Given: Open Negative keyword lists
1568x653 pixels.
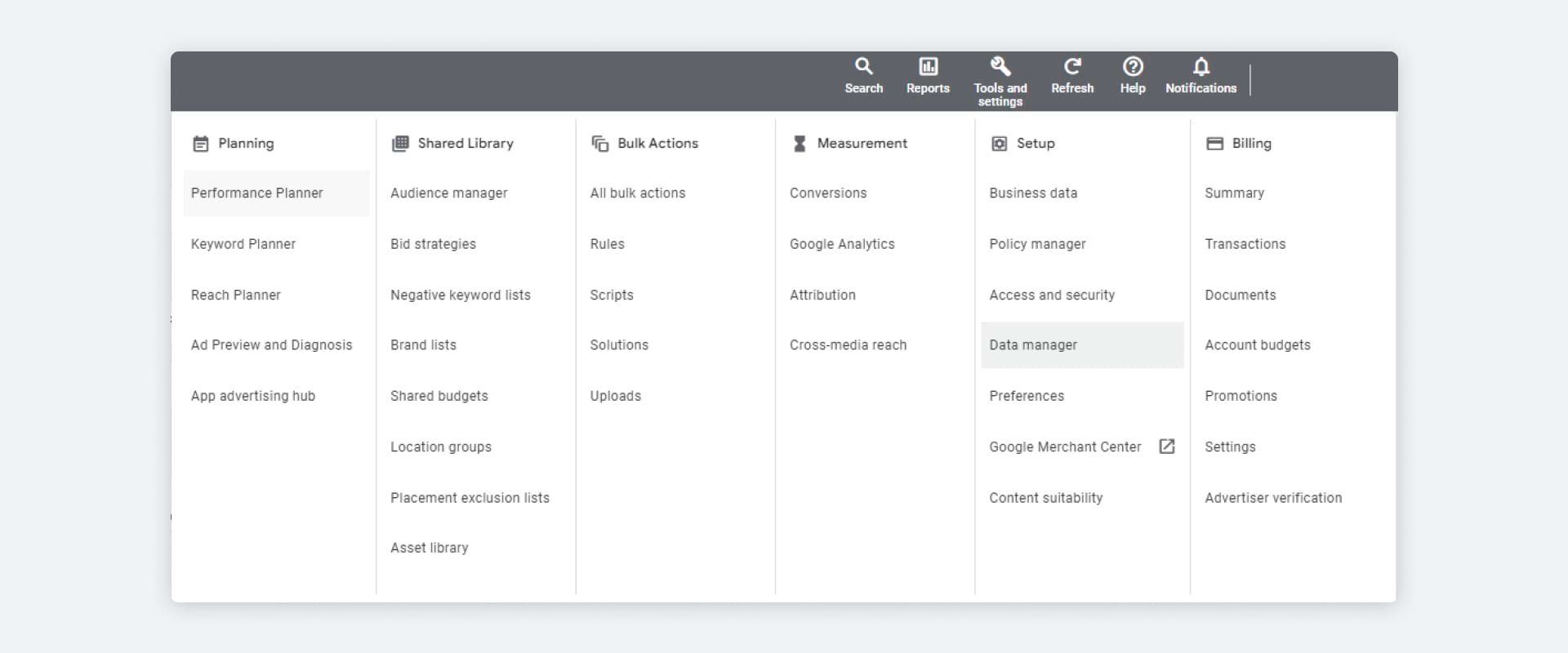Looking at the screenshot, I should (x=461, y=295).
